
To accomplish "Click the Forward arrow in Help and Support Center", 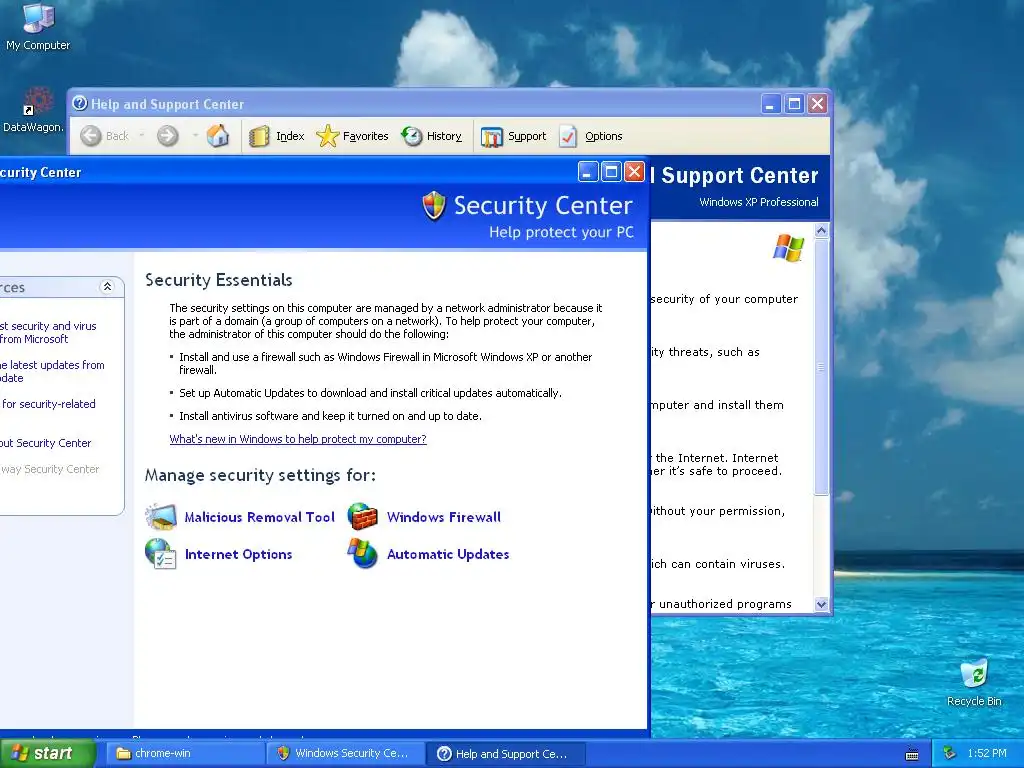I will tap(168, 136).
